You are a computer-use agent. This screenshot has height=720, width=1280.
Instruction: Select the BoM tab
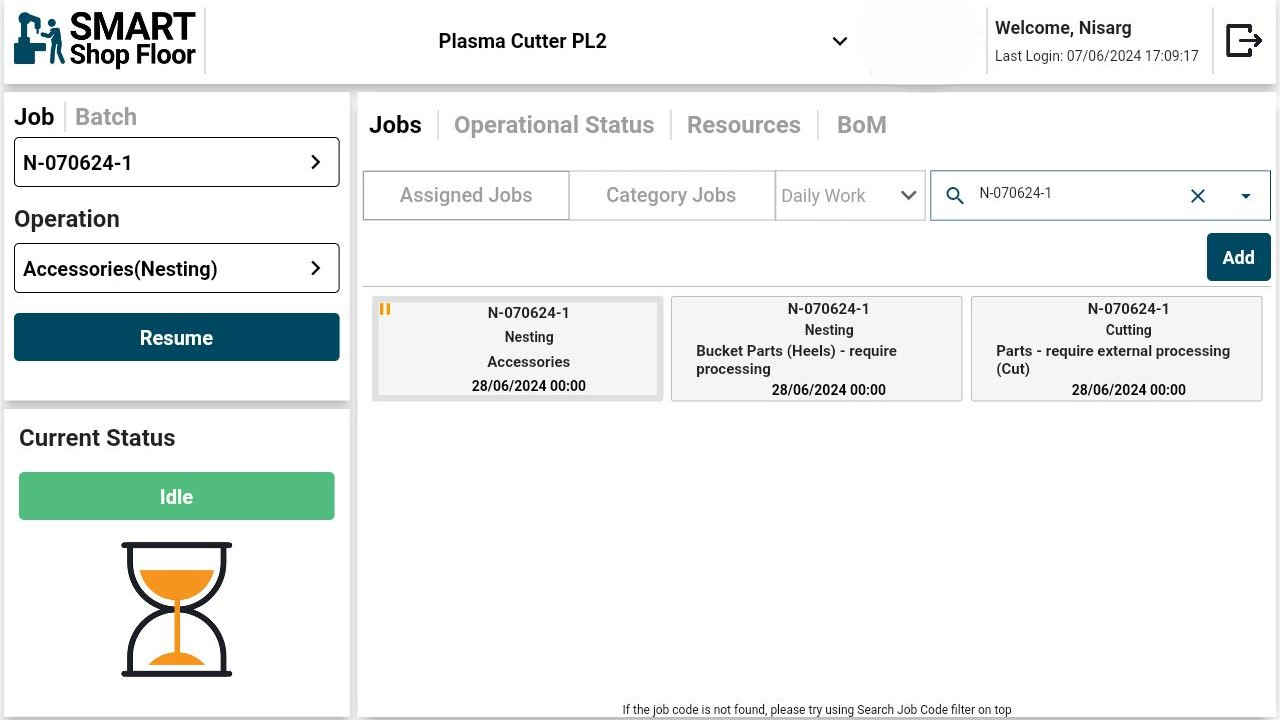[x=861, y=125]
